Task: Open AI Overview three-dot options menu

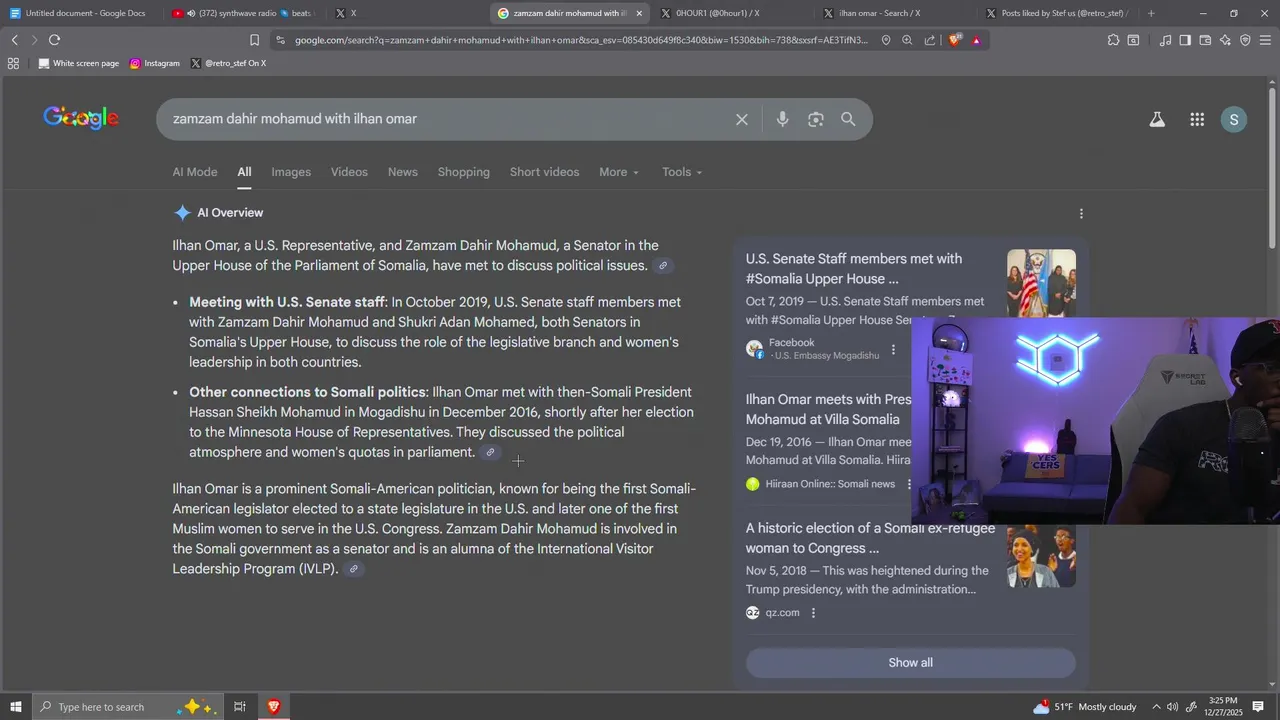Action: tap(1081, 213)
